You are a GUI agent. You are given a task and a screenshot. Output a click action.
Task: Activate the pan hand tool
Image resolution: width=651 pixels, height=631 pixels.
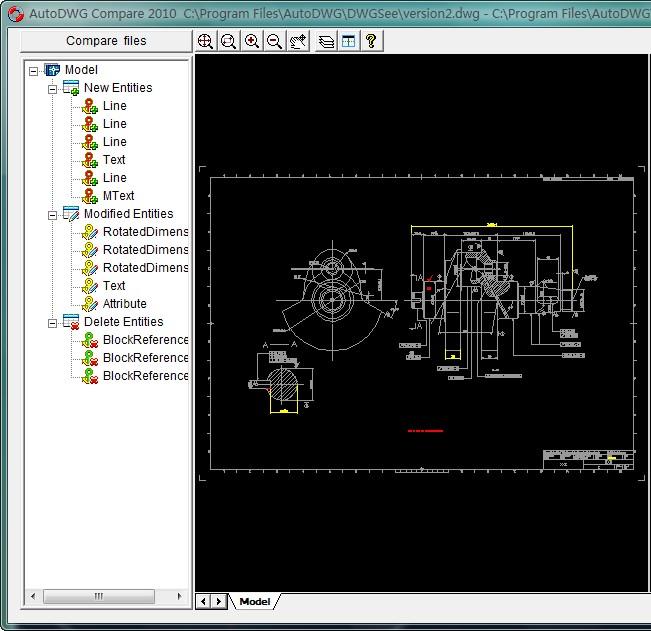pos(298,41)
